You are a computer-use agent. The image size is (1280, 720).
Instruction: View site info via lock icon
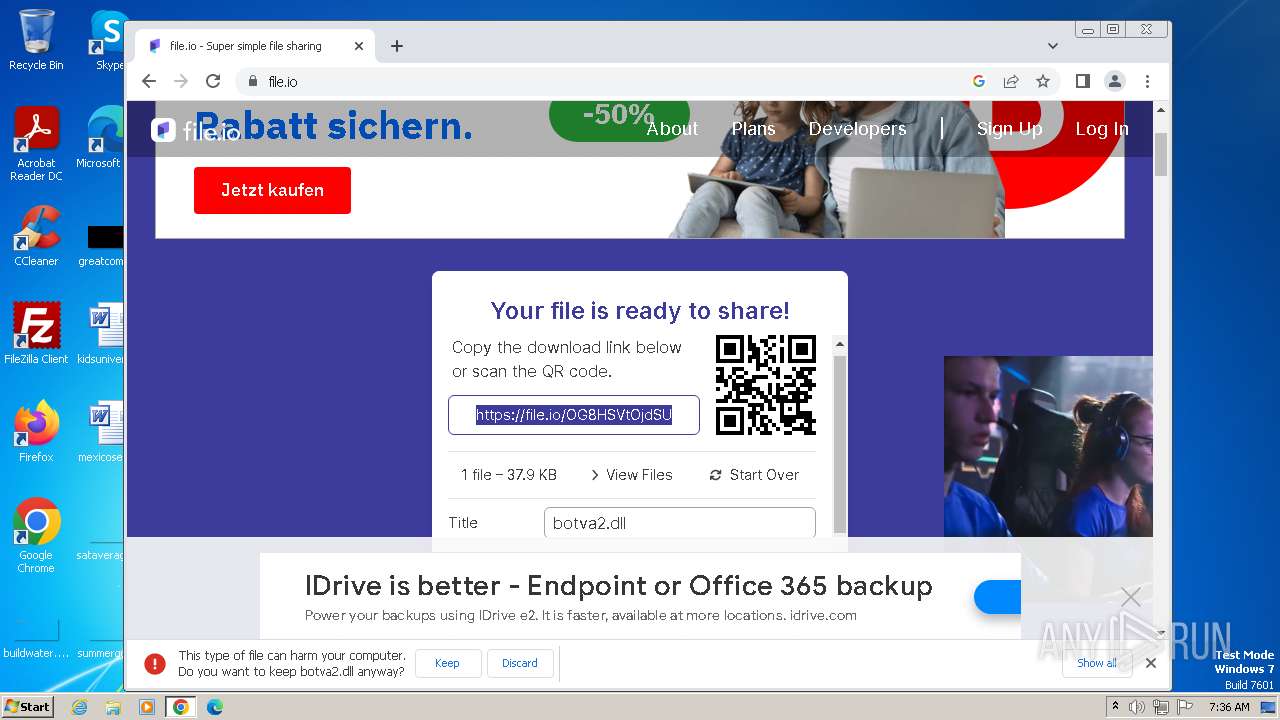point(253,81)
